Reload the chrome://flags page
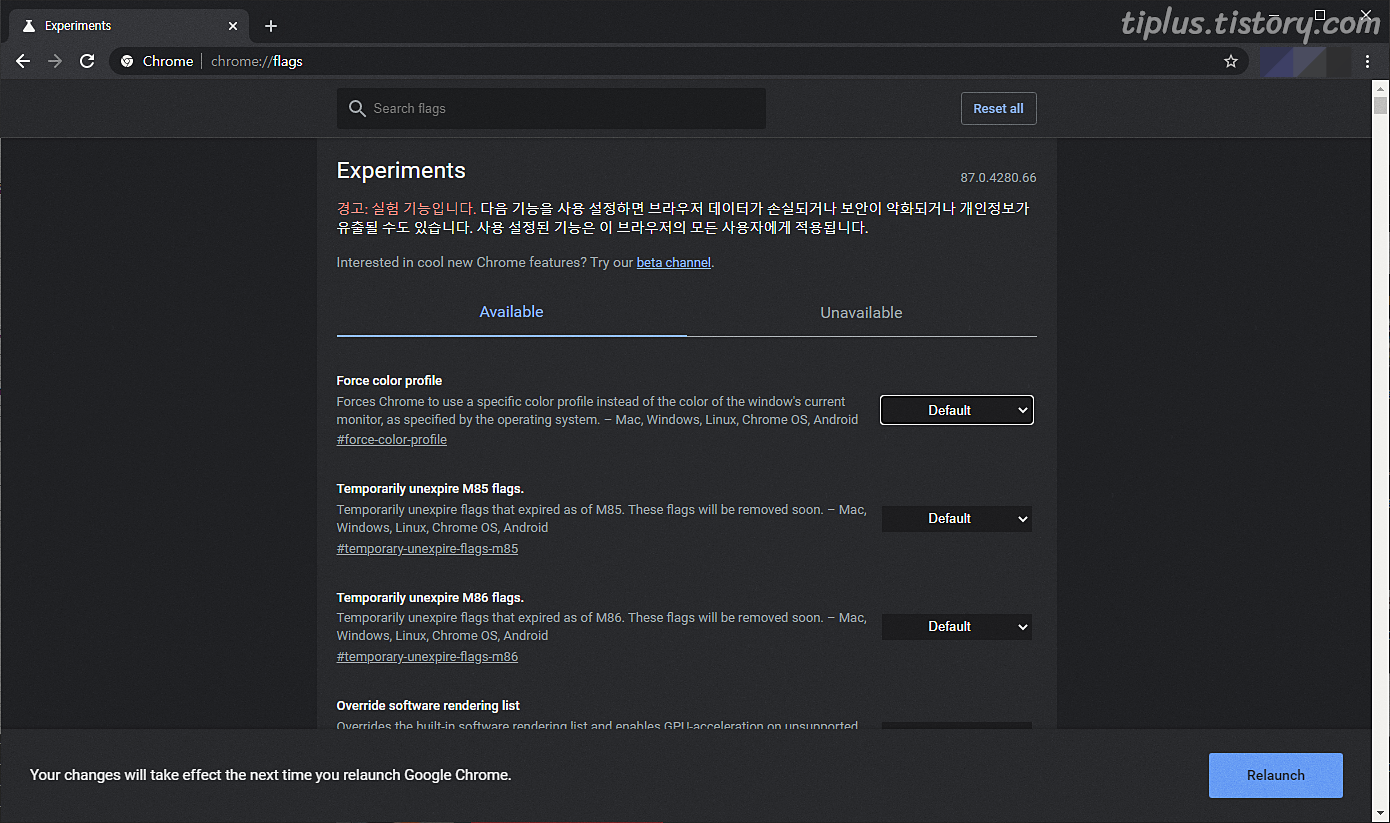This screenshot has width=1390, height=823. [x=87, y=61]
